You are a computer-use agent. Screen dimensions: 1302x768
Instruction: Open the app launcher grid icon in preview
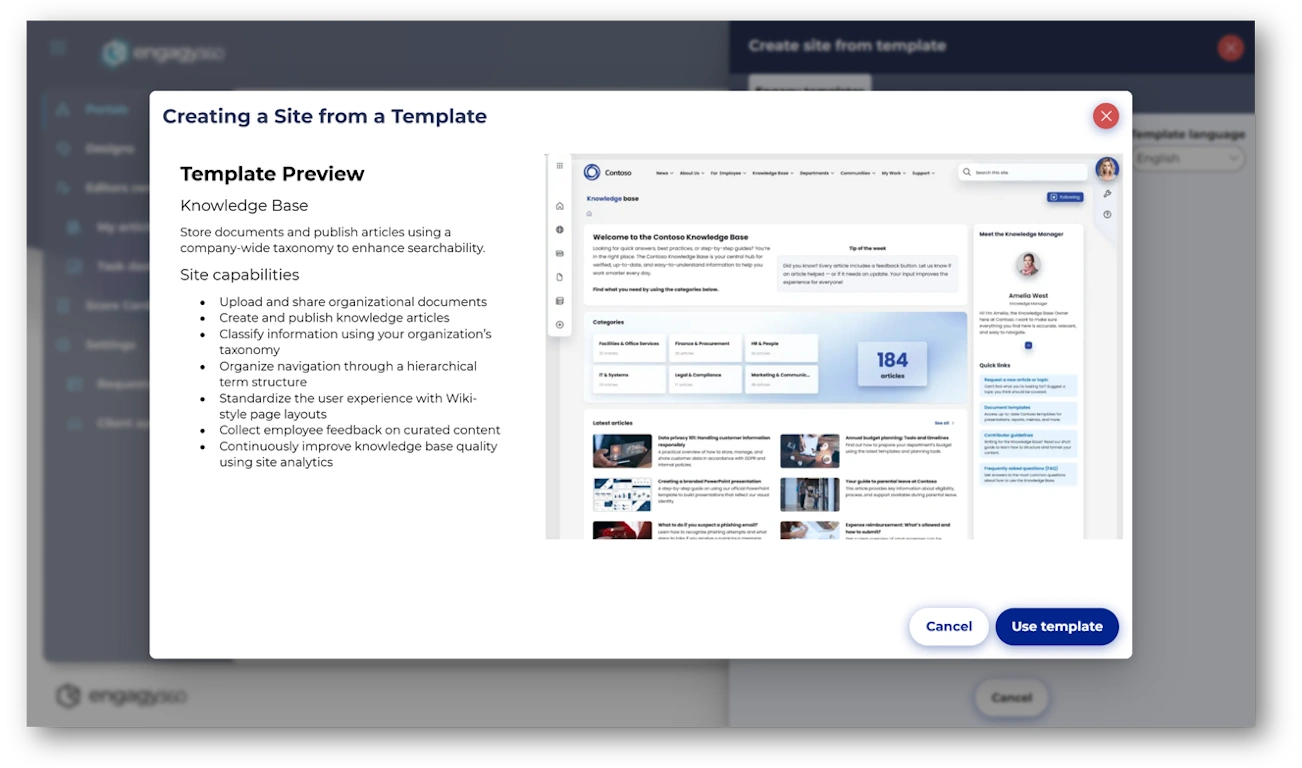point(560,166)
